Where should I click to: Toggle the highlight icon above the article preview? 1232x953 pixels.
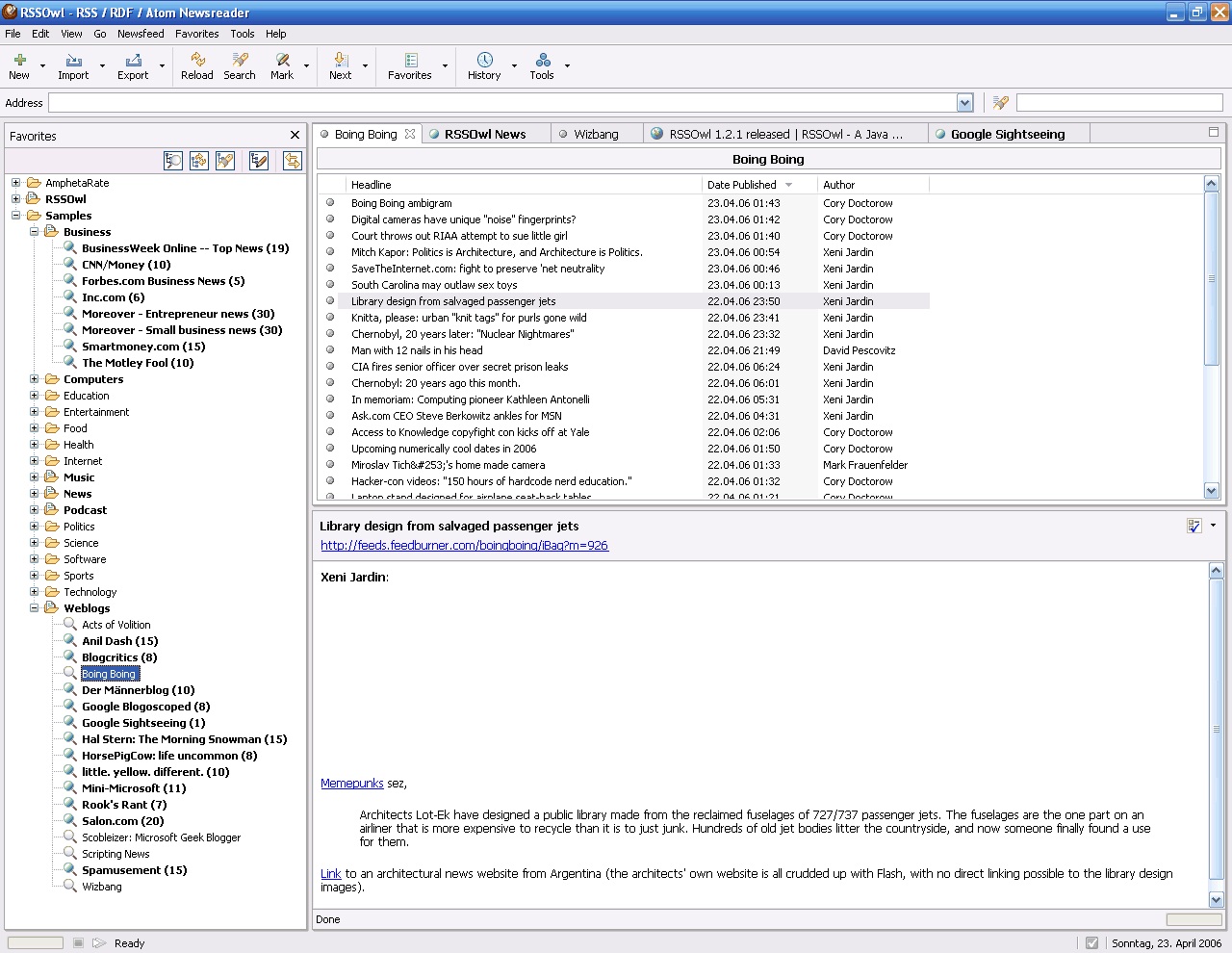click(1193, 526)
